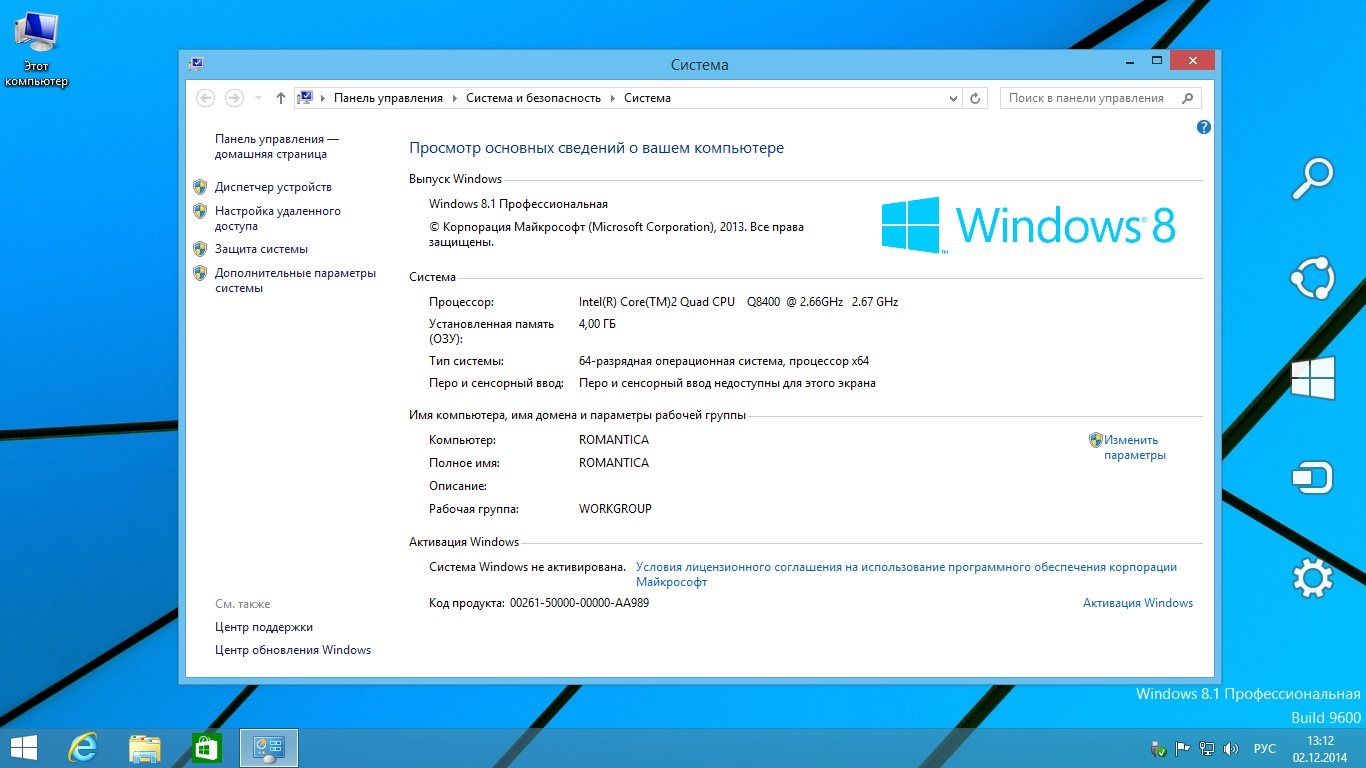Open Дополнительные параметры системы link
This screenshot has height=768, width=1366.
[x=295, y=280]
